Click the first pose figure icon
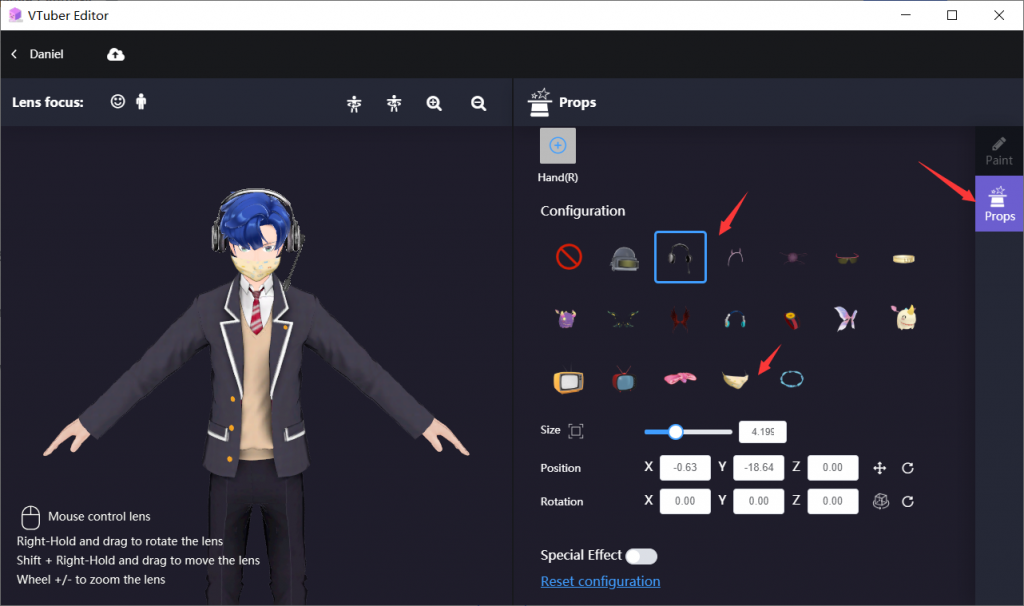Image resolution: width=1024 pixels, height=606 pixels. (x=354, y=103)
